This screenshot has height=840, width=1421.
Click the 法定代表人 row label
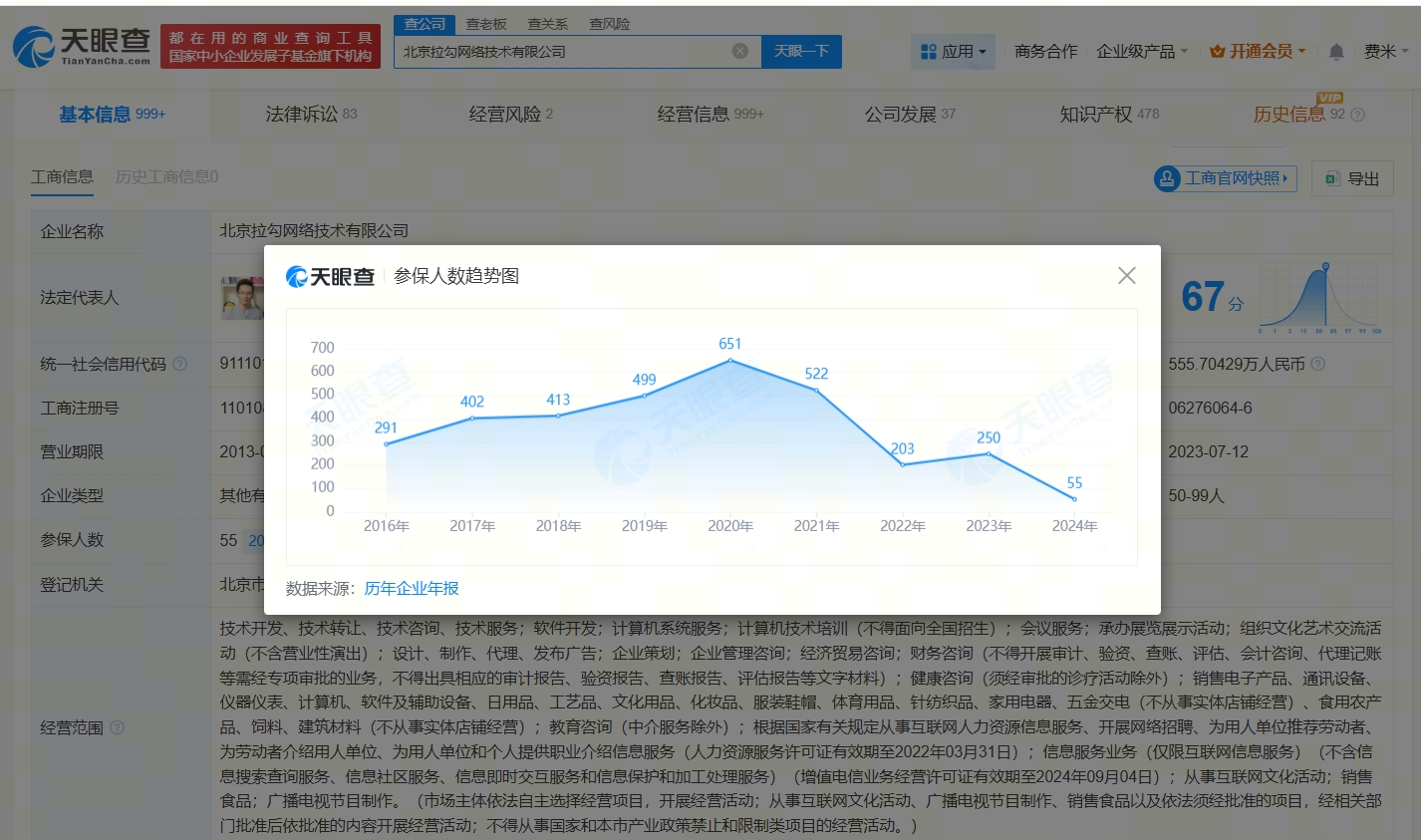click(x=80, y=298)
